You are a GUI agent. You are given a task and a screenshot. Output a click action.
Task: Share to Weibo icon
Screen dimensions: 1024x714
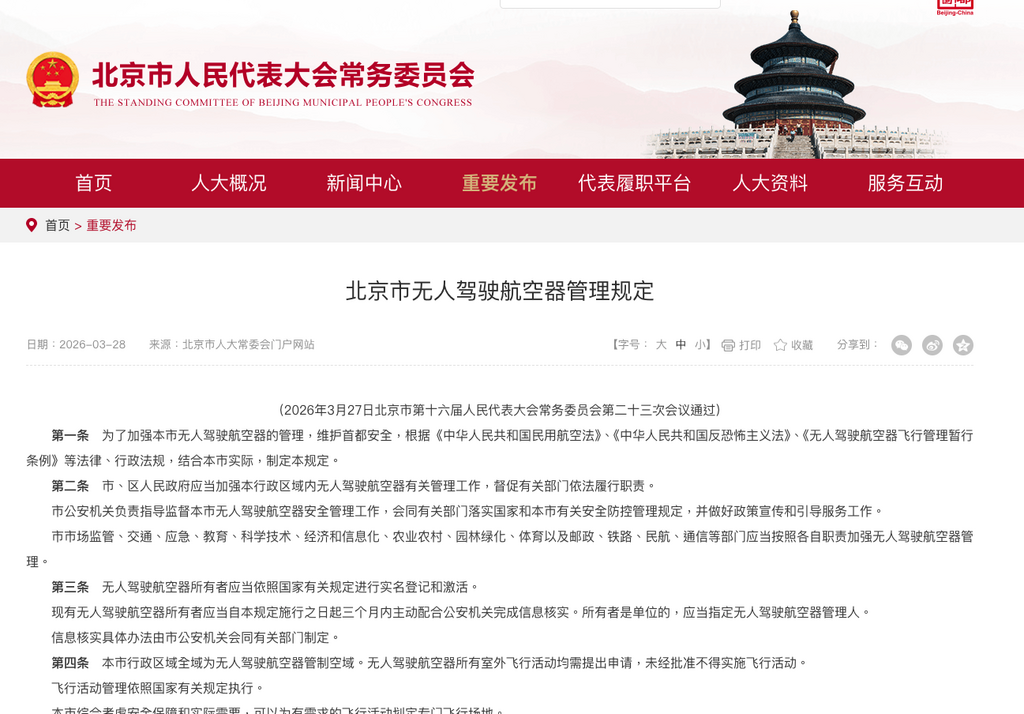tap(932, 345)
